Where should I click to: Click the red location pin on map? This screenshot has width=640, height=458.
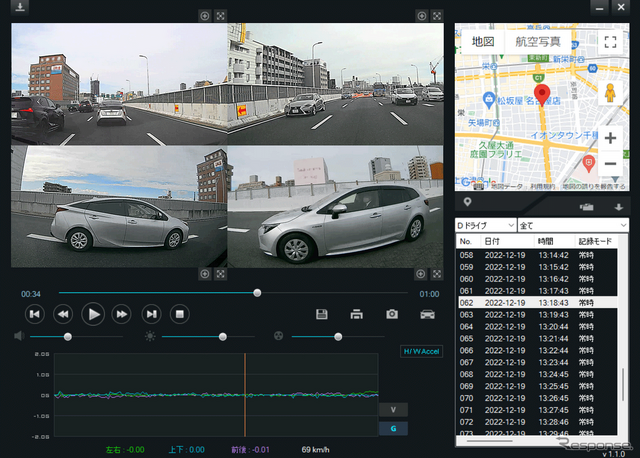(x=542, y=95)
